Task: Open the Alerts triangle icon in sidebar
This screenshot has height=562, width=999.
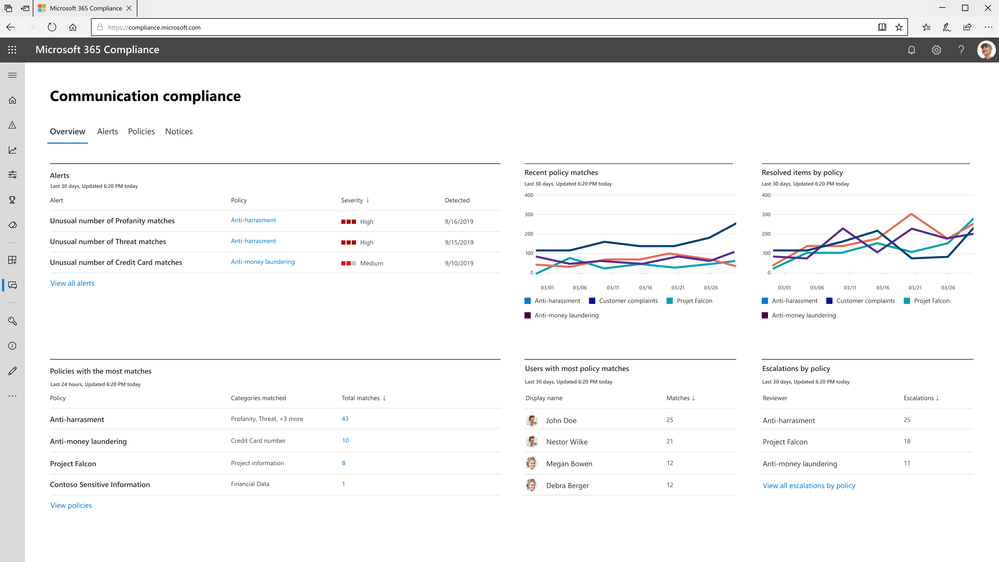Action: 12,125
